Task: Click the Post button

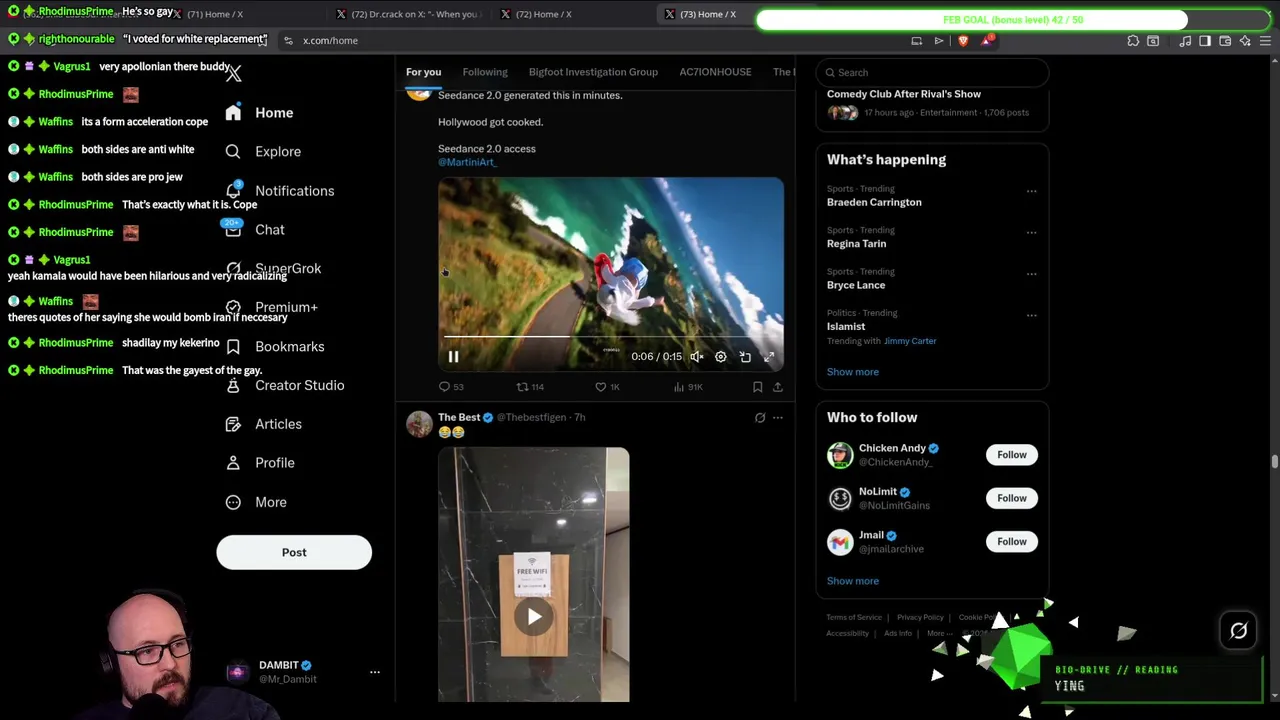Action: pyautogui.click(x=294, y=553)
